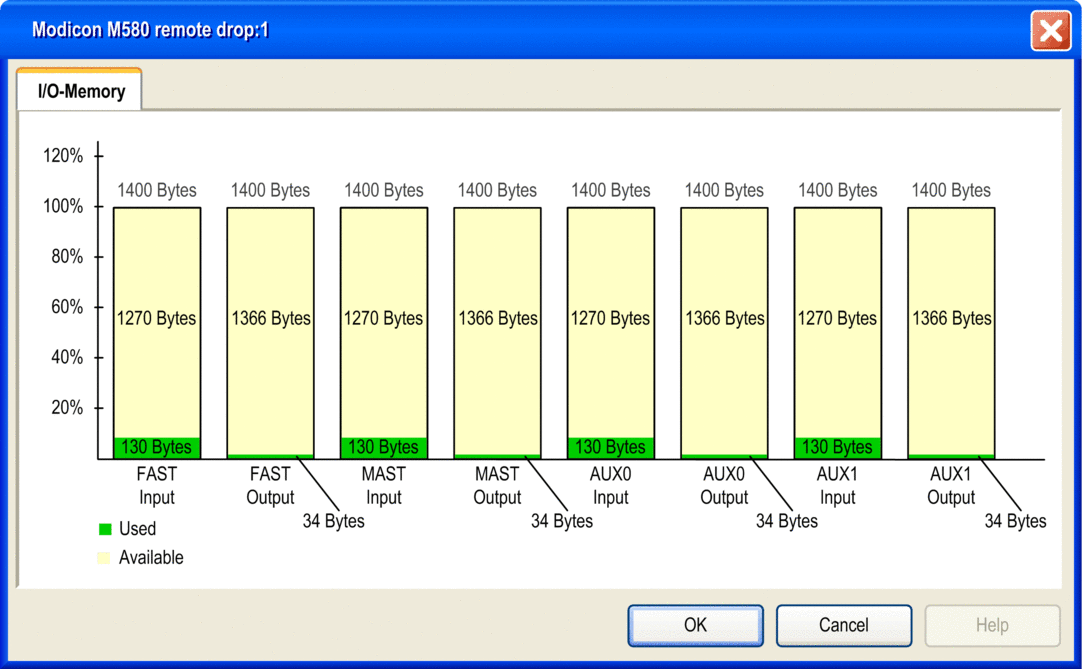This screenshot has width=1082, height=669.
Task: Click the 40% axis label
Action: coord(67,357)
